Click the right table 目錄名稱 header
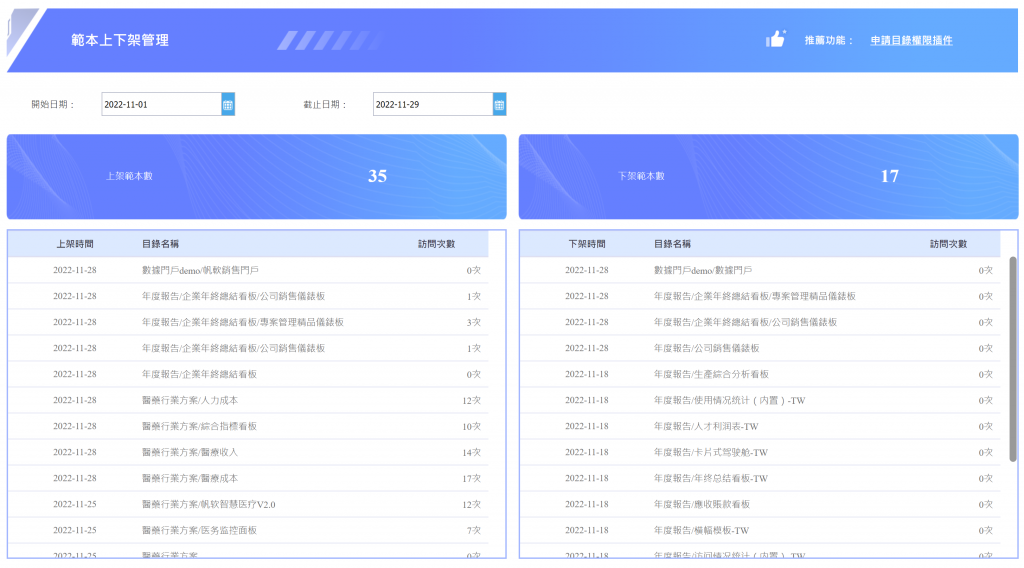This screenshot has height=568, width=1024. pyautogui.click(x=673, y=244)
